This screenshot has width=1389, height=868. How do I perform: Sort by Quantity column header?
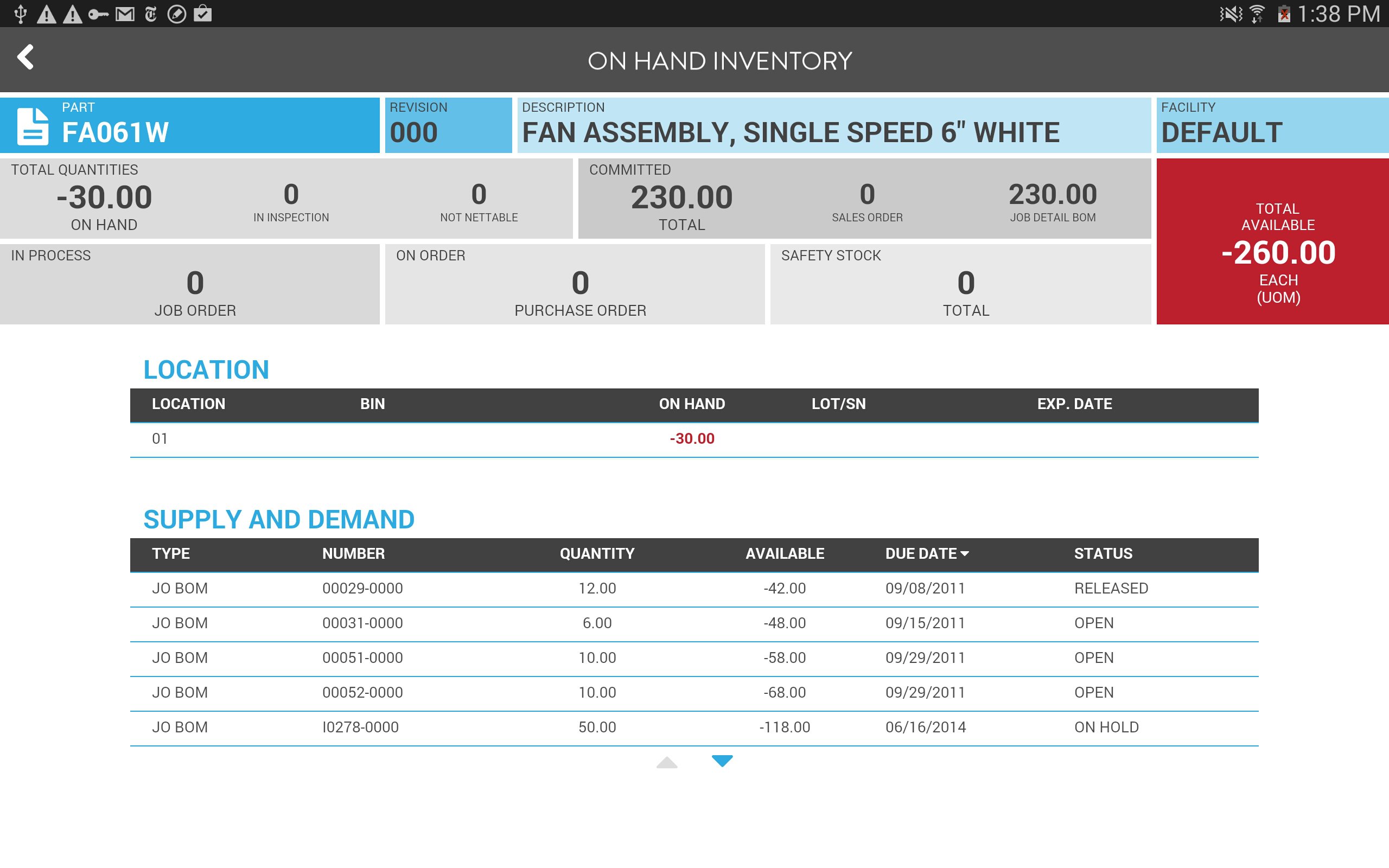(597, 553)
